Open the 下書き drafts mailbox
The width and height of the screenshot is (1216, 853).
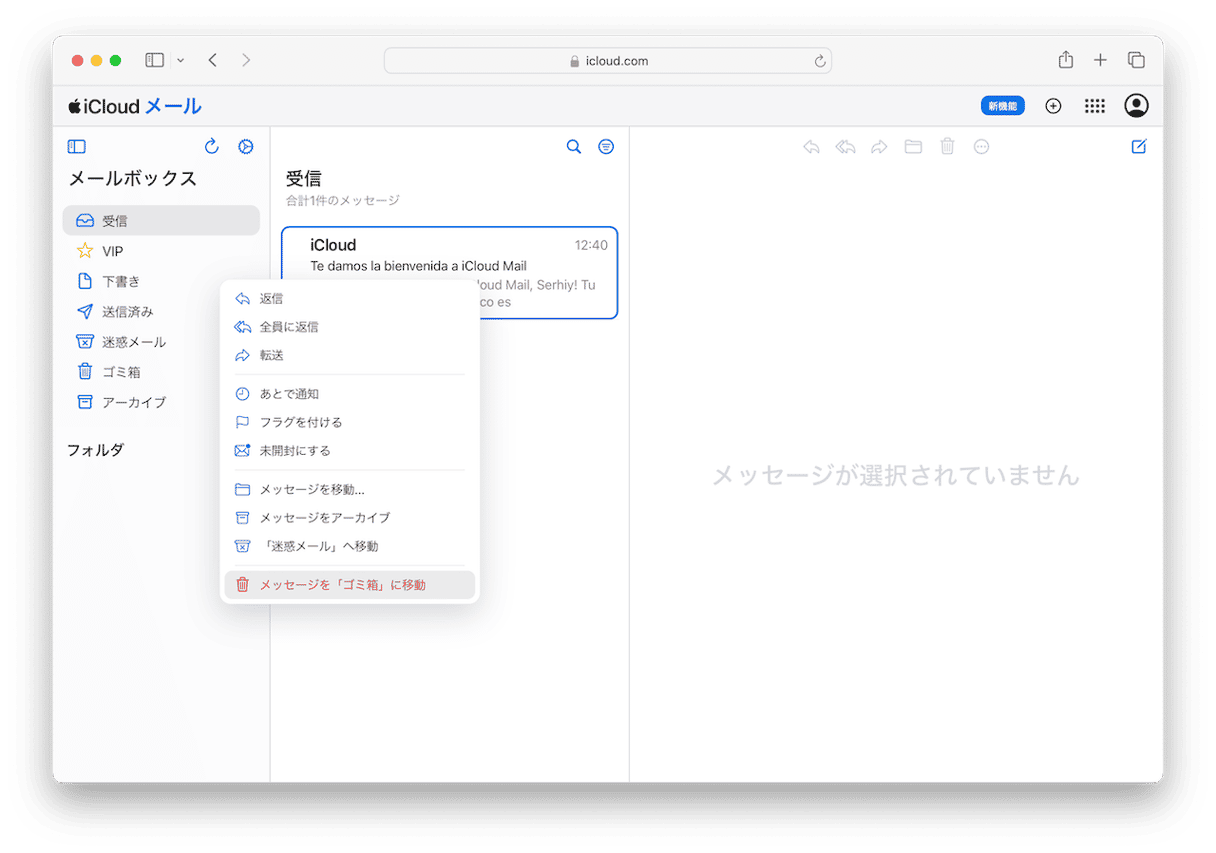click(x=161, y=281)
